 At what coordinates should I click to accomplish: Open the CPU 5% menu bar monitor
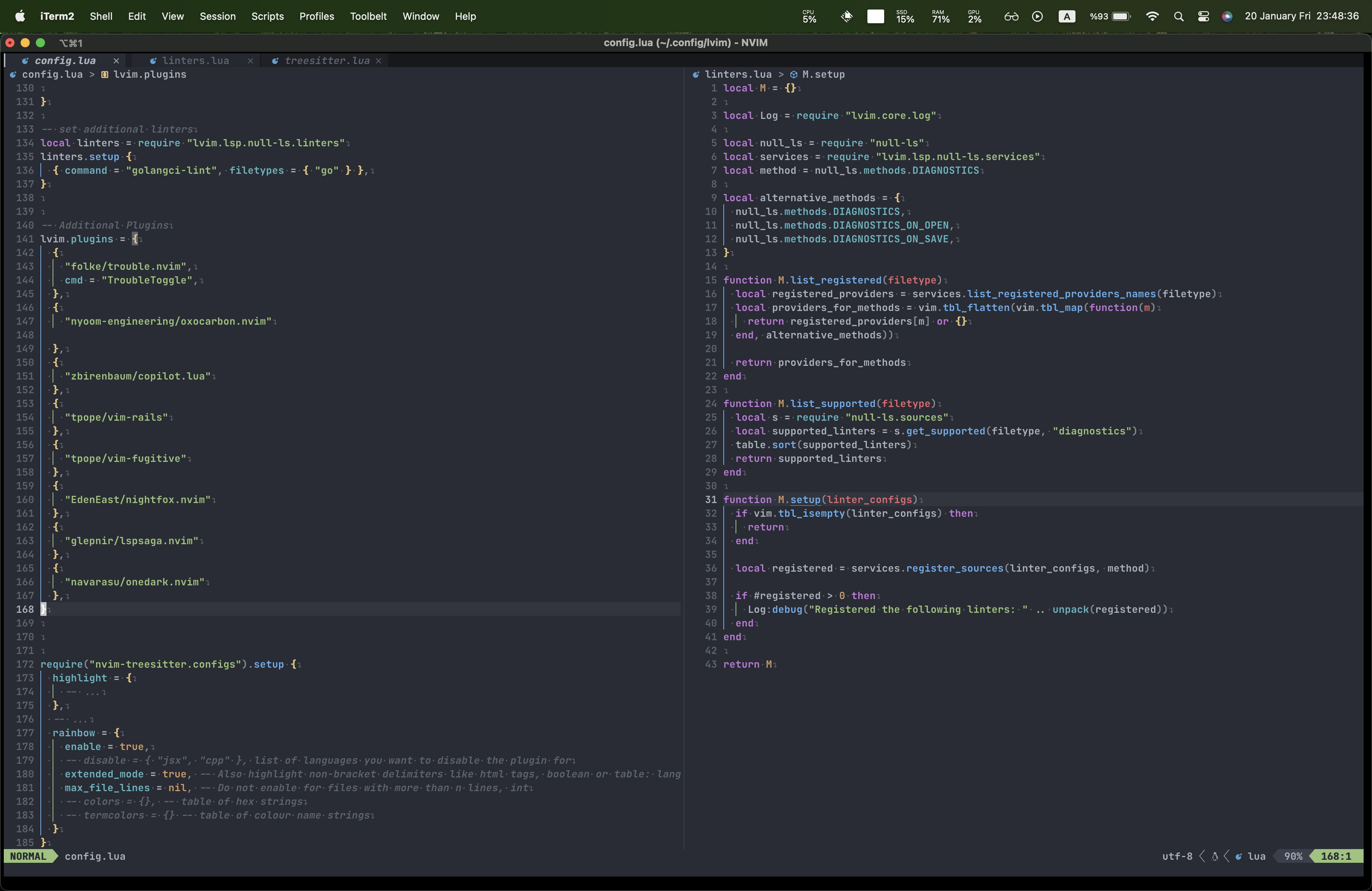coord(809,16)
